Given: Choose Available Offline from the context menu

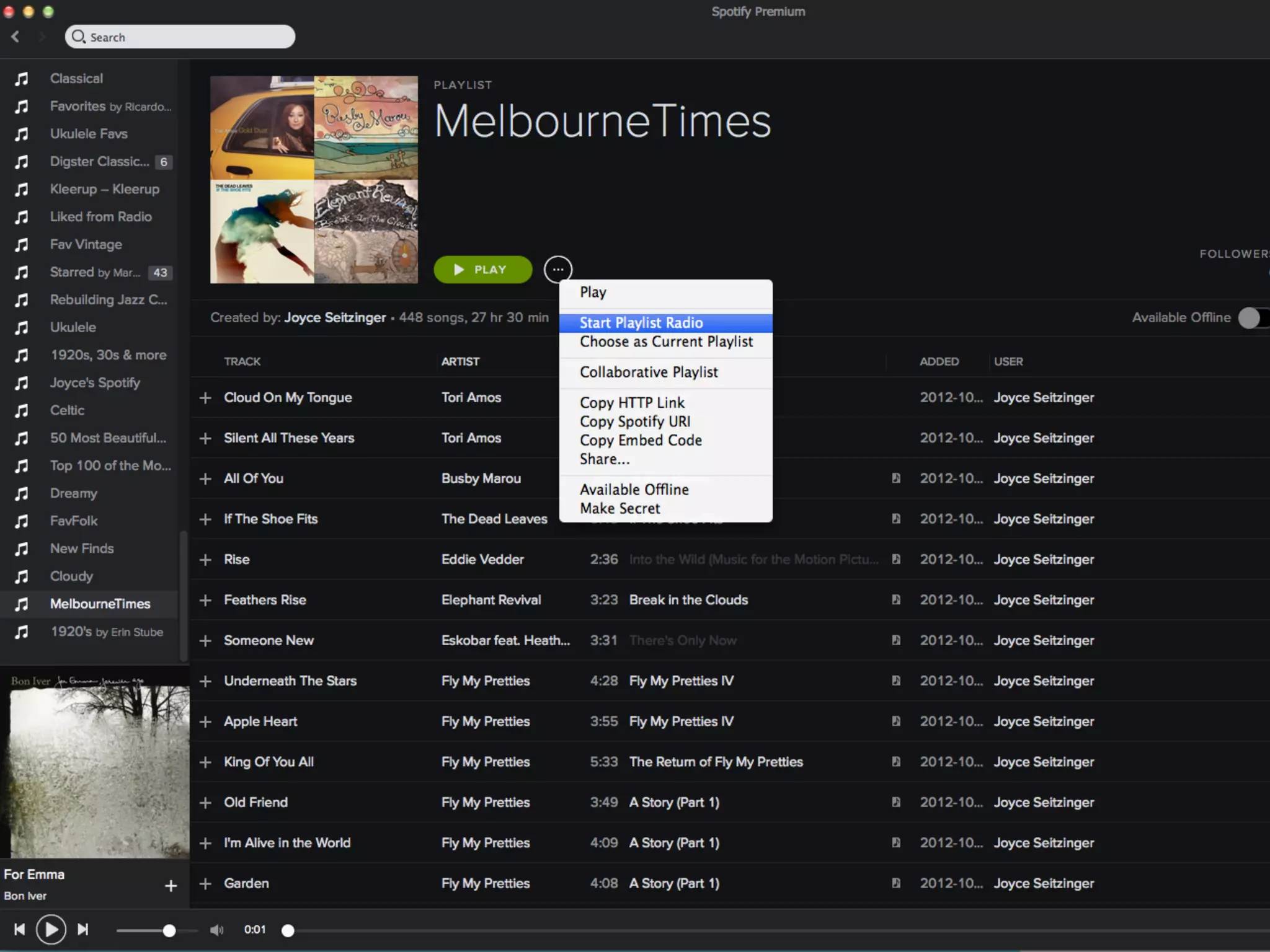Looking at the screenshot, I should (634, 490).
